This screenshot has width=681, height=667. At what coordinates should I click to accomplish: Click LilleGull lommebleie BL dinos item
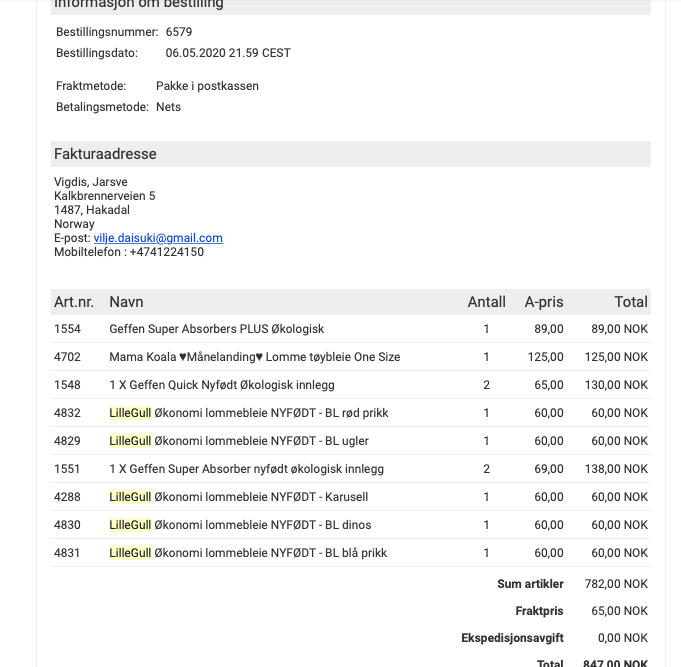240,525
